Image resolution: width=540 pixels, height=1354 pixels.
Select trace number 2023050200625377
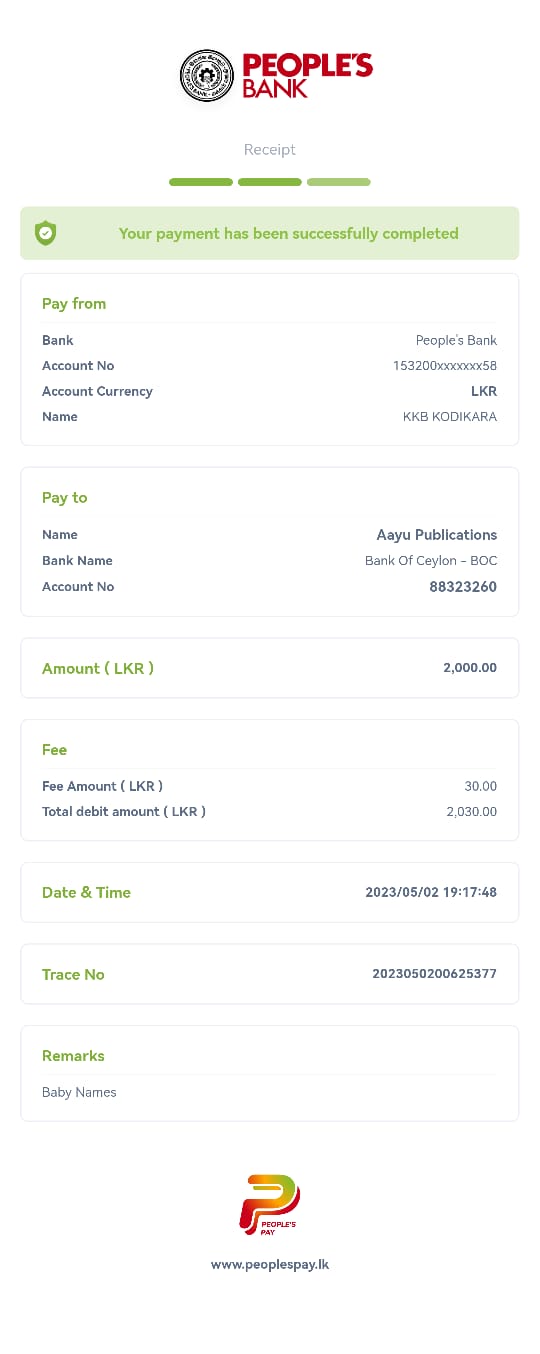tap(435, 974)
